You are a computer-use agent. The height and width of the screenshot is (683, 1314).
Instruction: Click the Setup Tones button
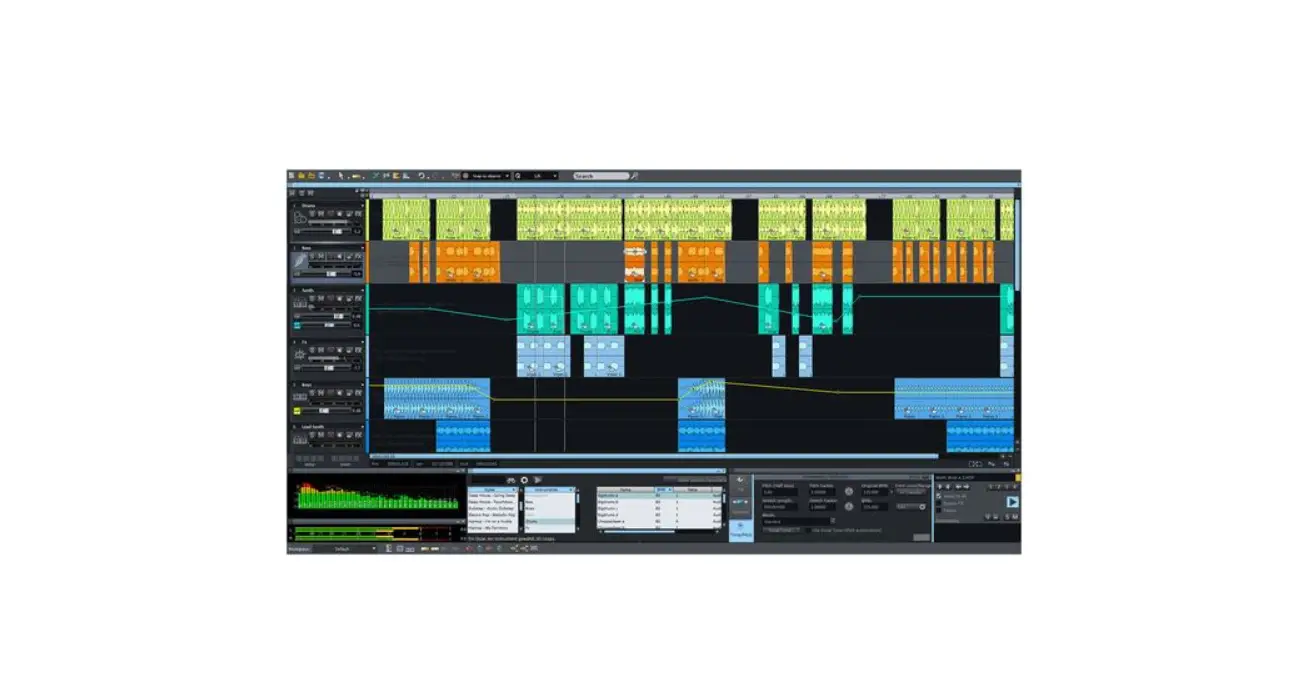(x=781, y=530)
